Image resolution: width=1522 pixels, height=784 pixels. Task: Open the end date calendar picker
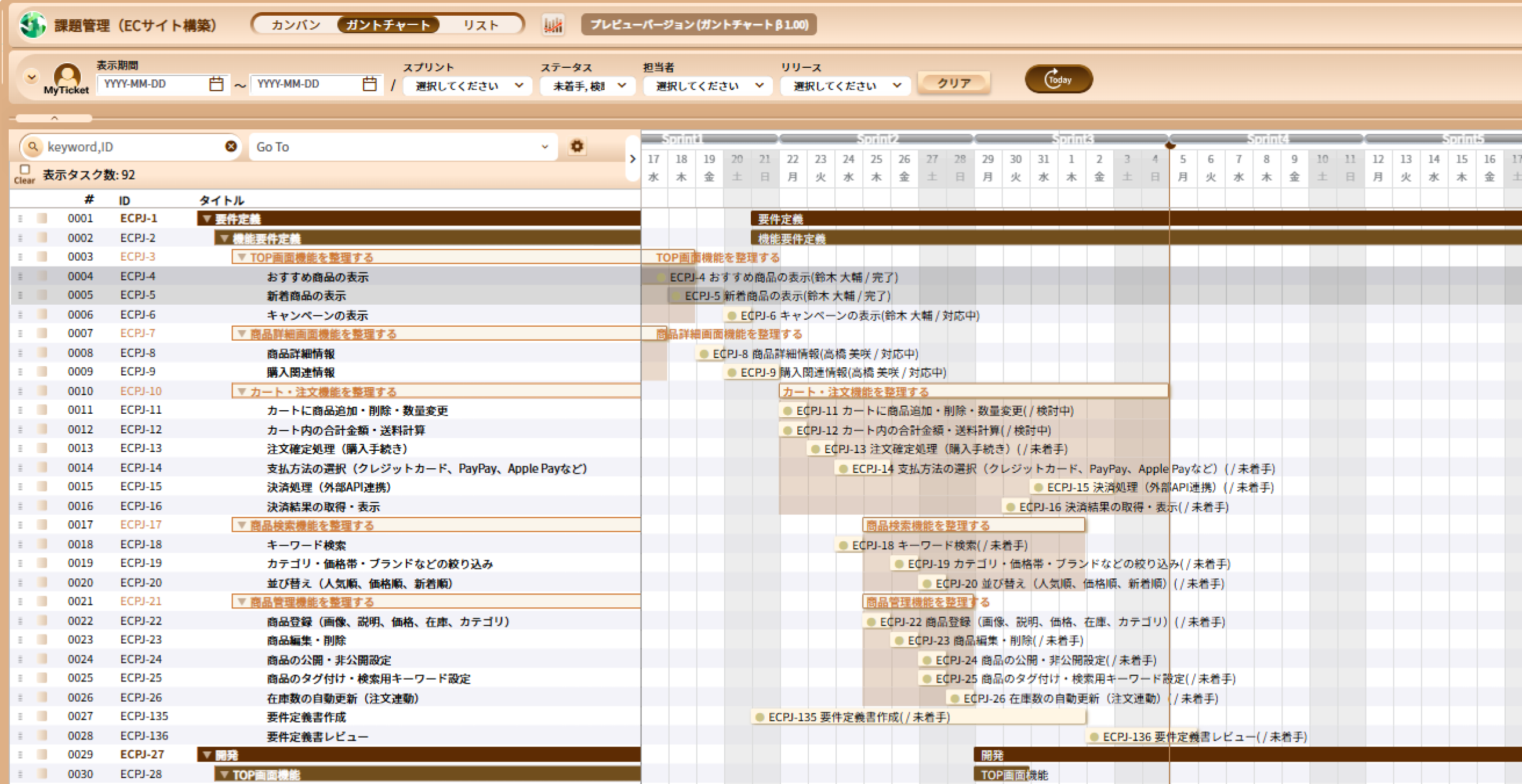point(369,84)
